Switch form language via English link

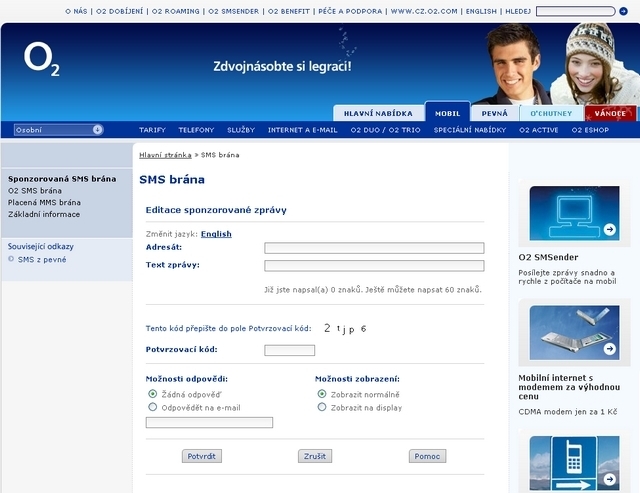pyautogui.click(x=216, y=234)
